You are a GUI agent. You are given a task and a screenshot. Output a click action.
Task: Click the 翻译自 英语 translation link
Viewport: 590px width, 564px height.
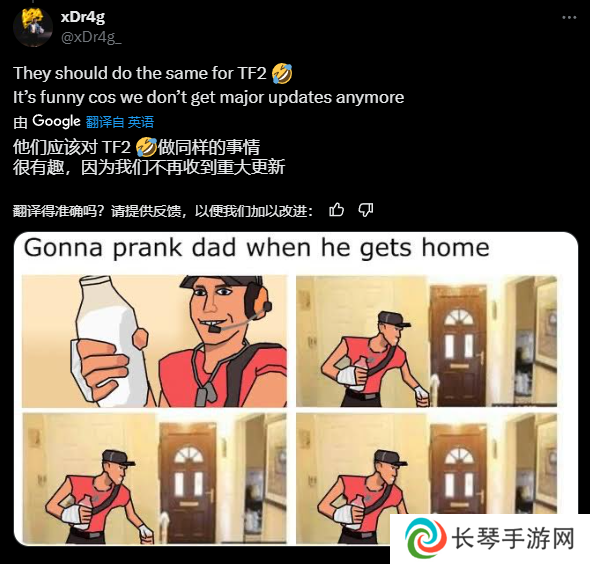tap(120, 122)
